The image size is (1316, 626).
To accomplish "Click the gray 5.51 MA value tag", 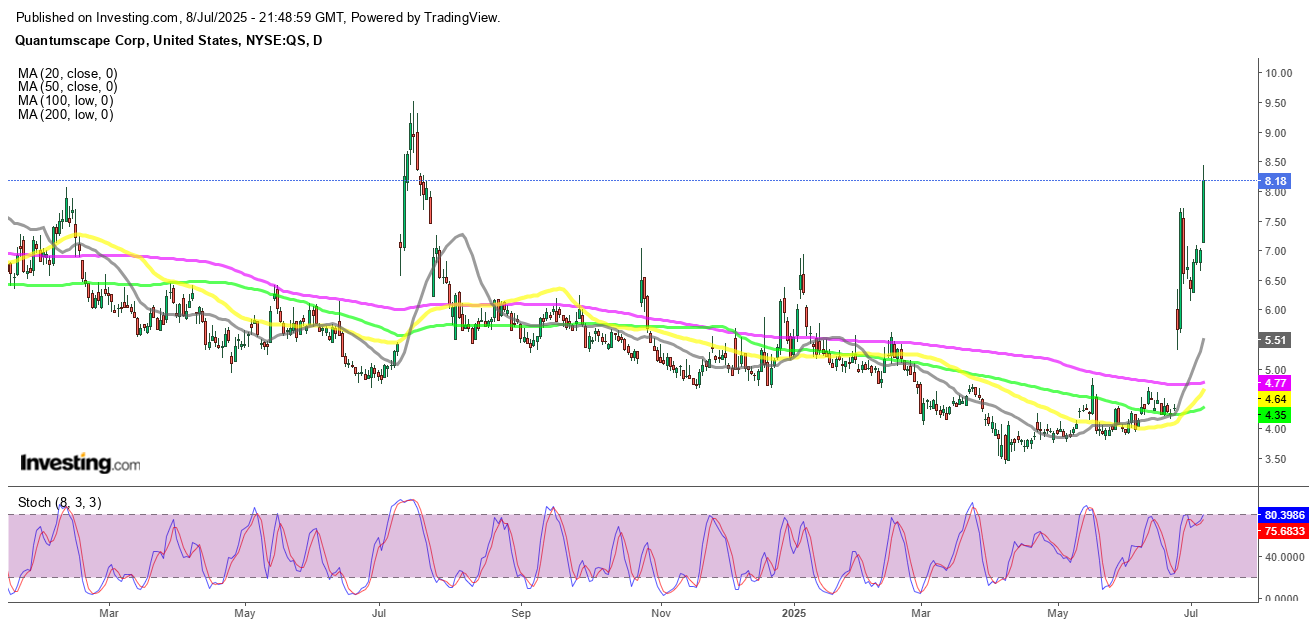I will [x=1274, y=340].
